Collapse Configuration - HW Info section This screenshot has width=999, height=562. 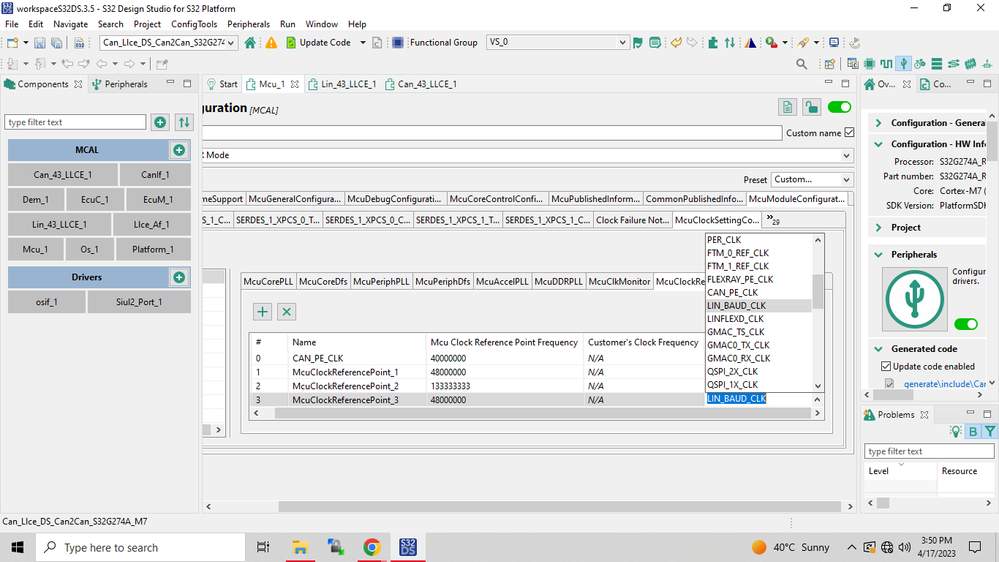tap(879, 144)
